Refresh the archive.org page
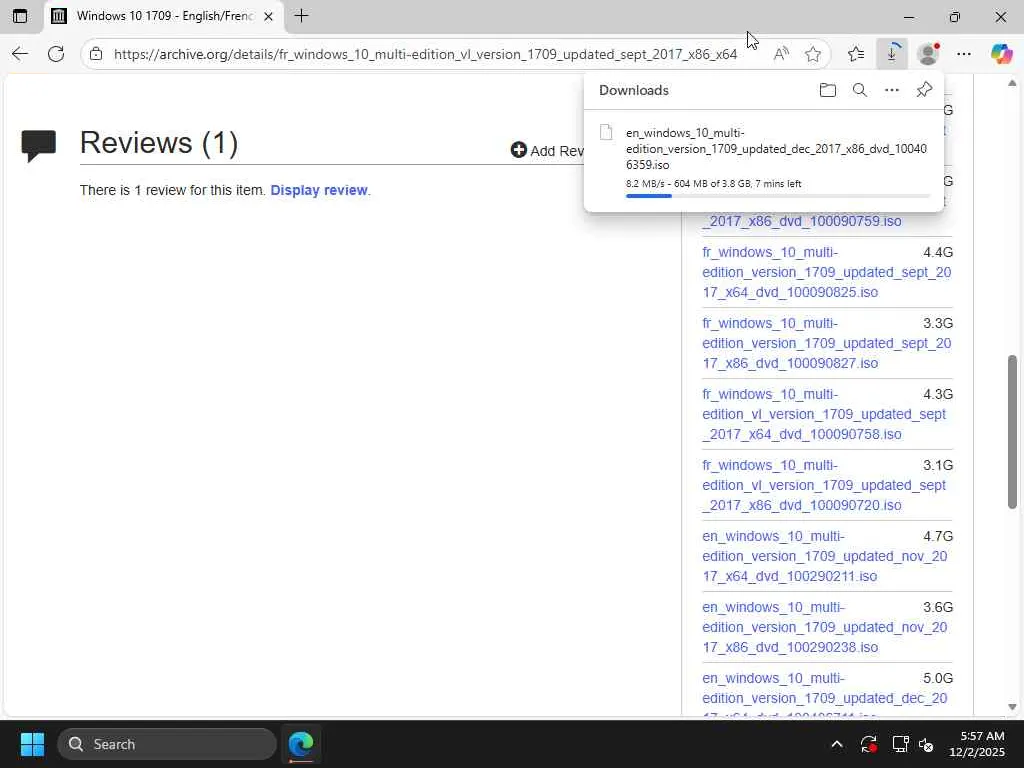The image size is (1024, 768). (56, 54)
